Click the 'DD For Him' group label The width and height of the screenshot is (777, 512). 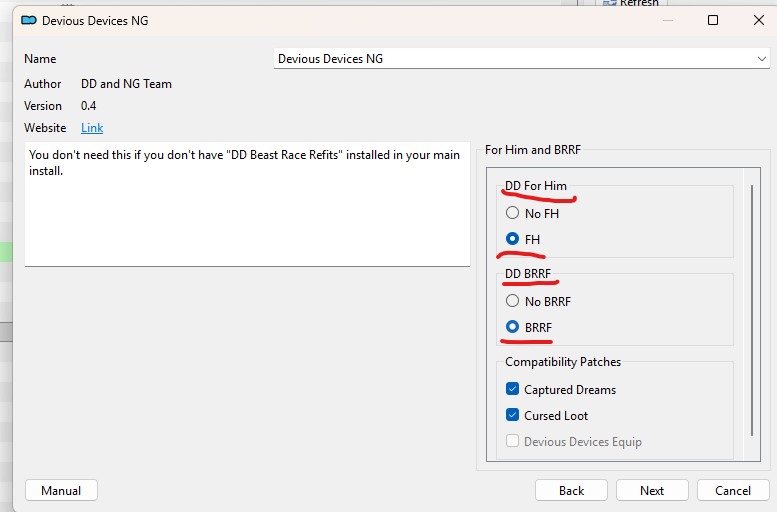click(536, 186)
